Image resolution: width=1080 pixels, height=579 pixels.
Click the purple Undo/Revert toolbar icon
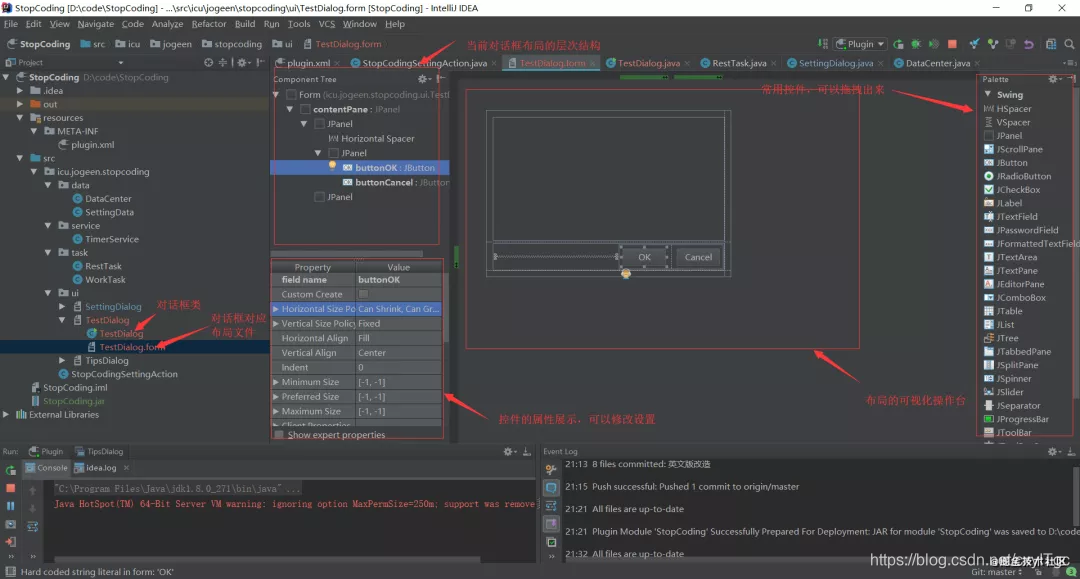[1028, 44]
